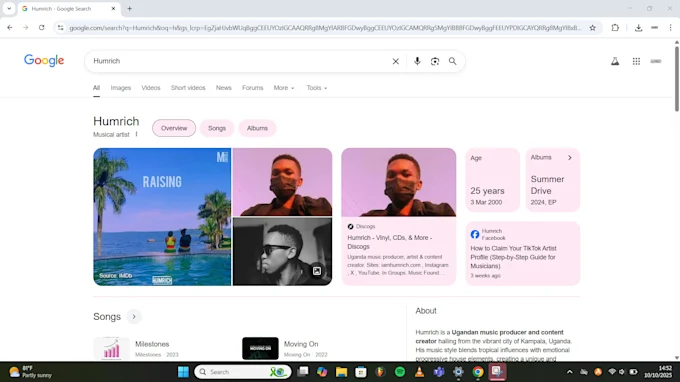Click the taskbar Search box
This screenshot has height=382, width=680.
coord(243,372)
